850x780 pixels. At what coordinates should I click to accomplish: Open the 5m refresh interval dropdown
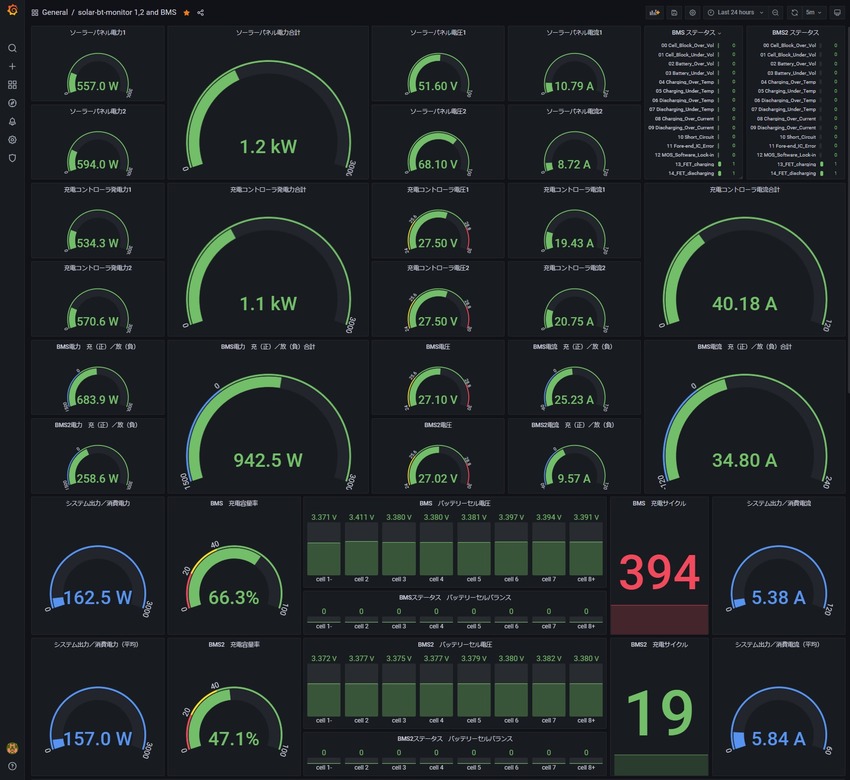pyautogui.click(x=813, y=12)
